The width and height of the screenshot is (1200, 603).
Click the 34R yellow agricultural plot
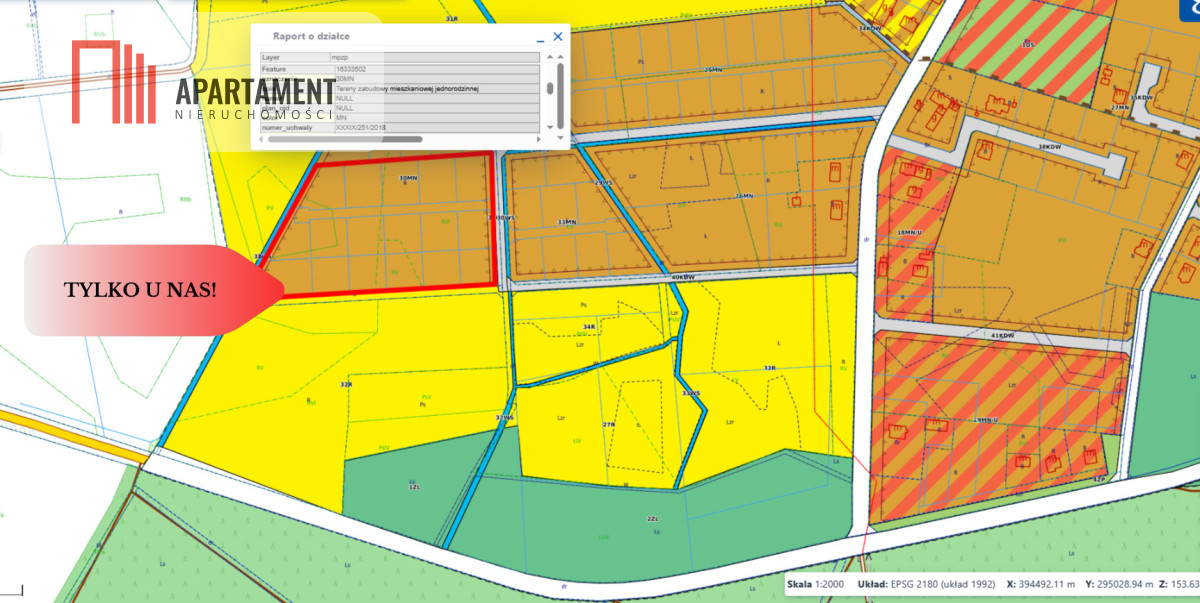pos(589,326)
